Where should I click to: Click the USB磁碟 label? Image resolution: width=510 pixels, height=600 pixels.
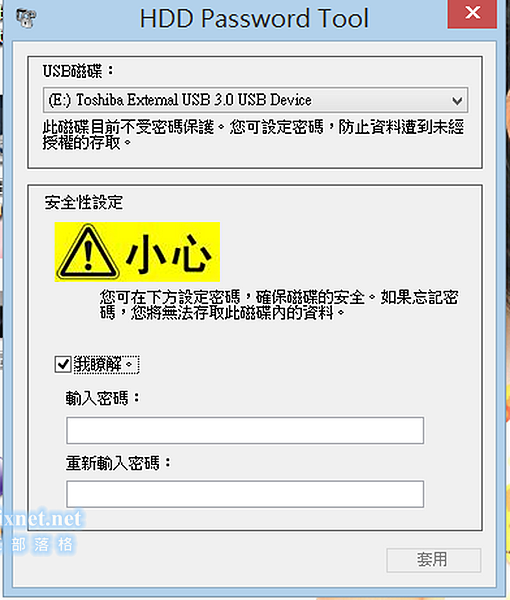point(78,71)
